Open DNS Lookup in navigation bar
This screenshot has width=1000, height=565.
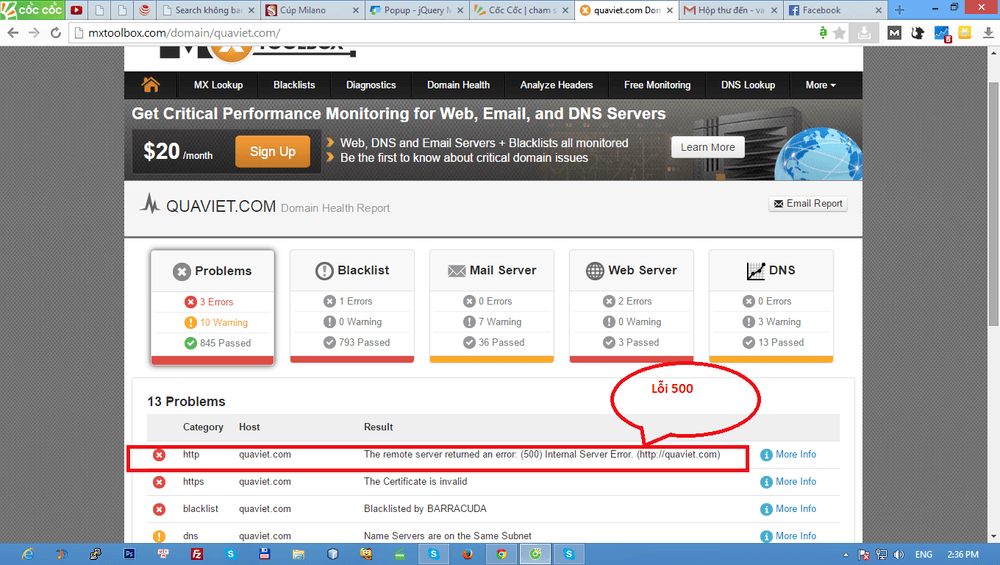pos(747,85)
